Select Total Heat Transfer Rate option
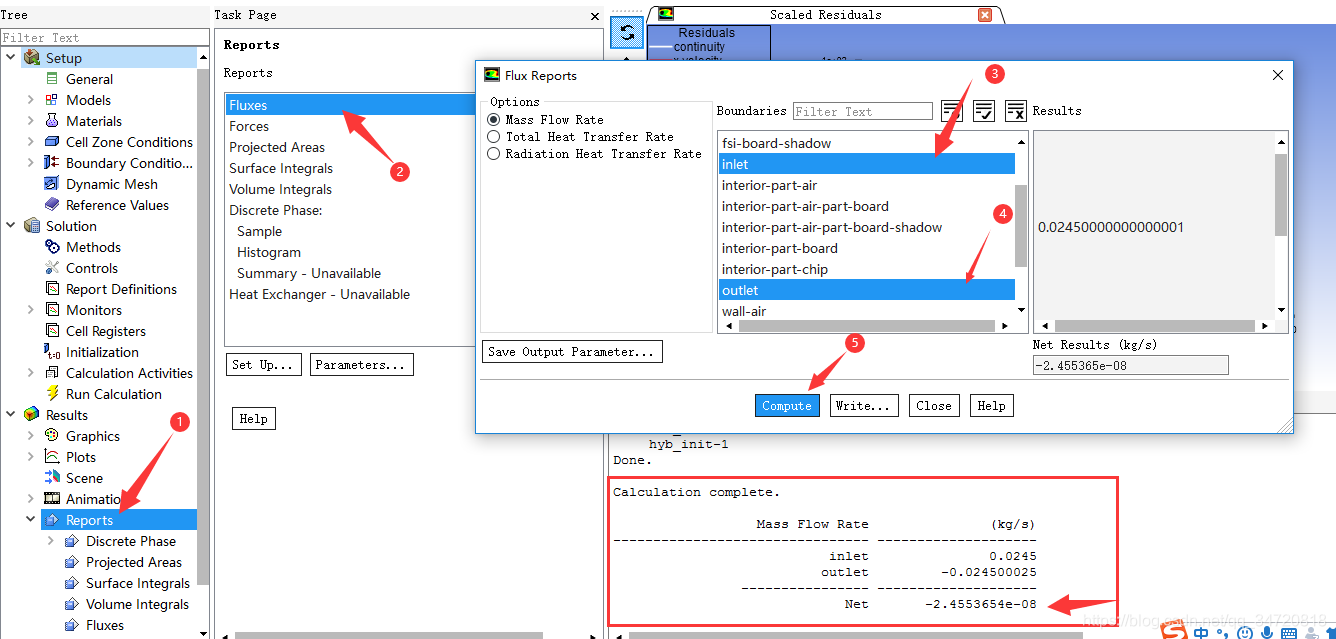 pos(493,137)
